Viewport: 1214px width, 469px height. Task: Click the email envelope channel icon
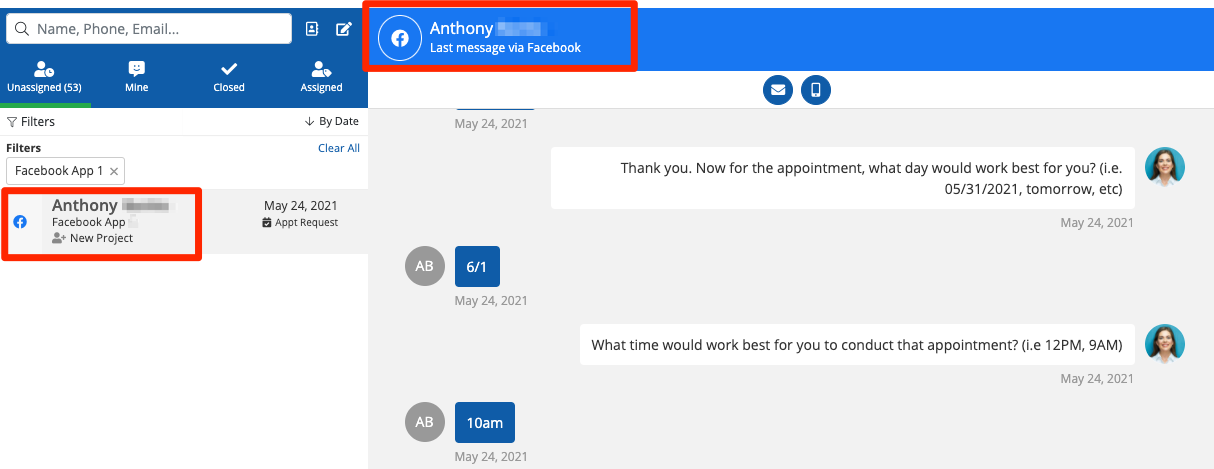(x=778, y=90)
